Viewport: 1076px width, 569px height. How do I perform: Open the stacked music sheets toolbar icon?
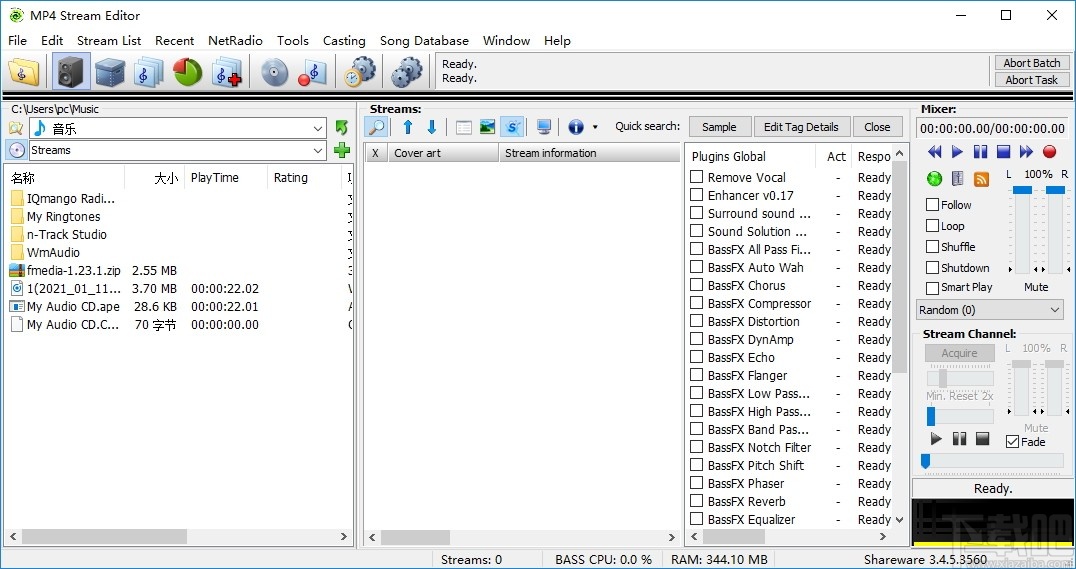click(148, 71)
